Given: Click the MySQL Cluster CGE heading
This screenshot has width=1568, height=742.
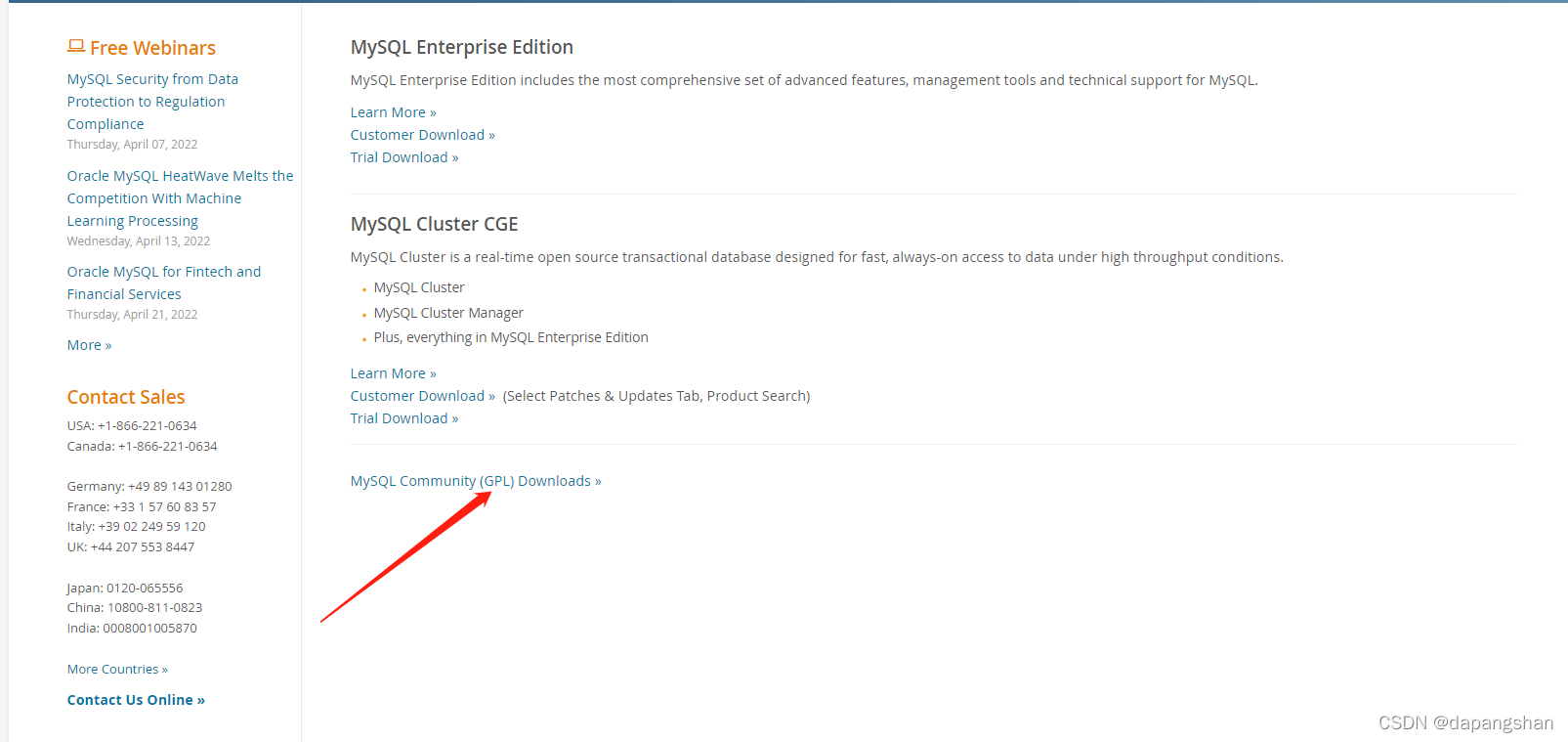Looking at the screenshot, I should [x=435, y=224].
